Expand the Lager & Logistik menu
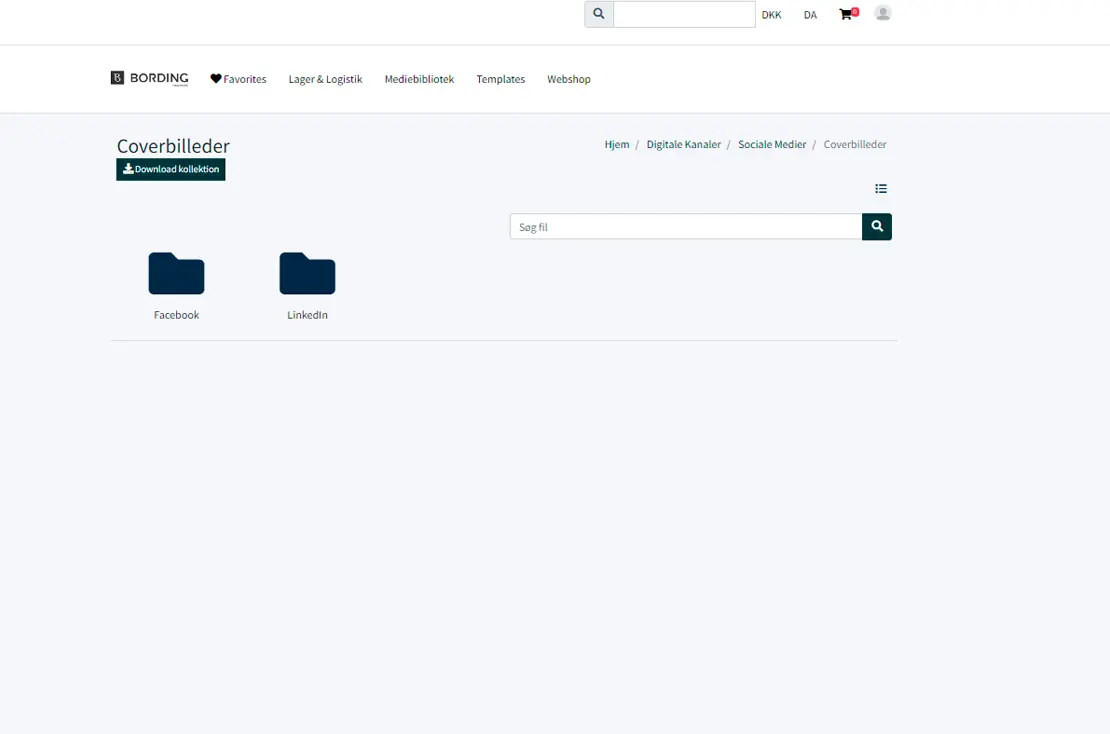1110x734 pixels. pos(325,79)
